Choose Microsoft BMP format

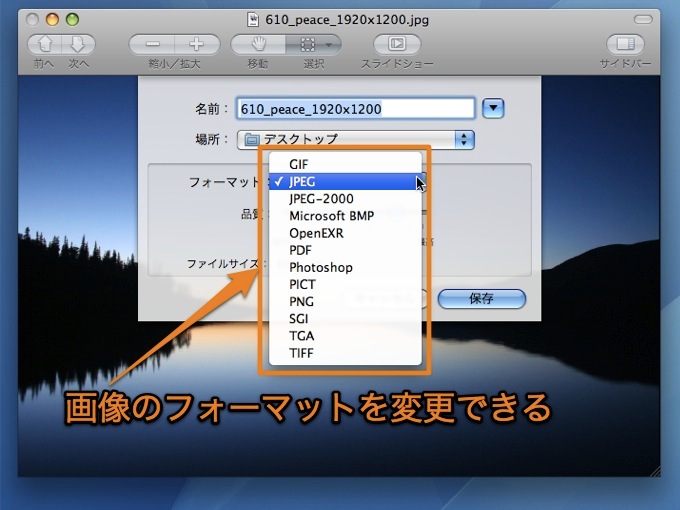(x=345, y=216)
